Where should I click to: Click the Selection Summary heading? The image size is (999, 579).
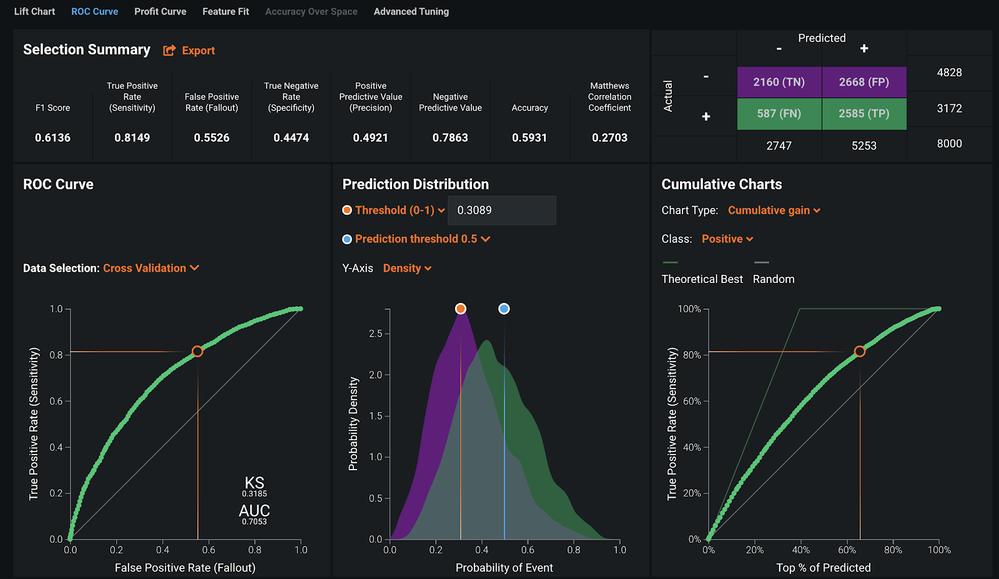click(x=87, y=50)
